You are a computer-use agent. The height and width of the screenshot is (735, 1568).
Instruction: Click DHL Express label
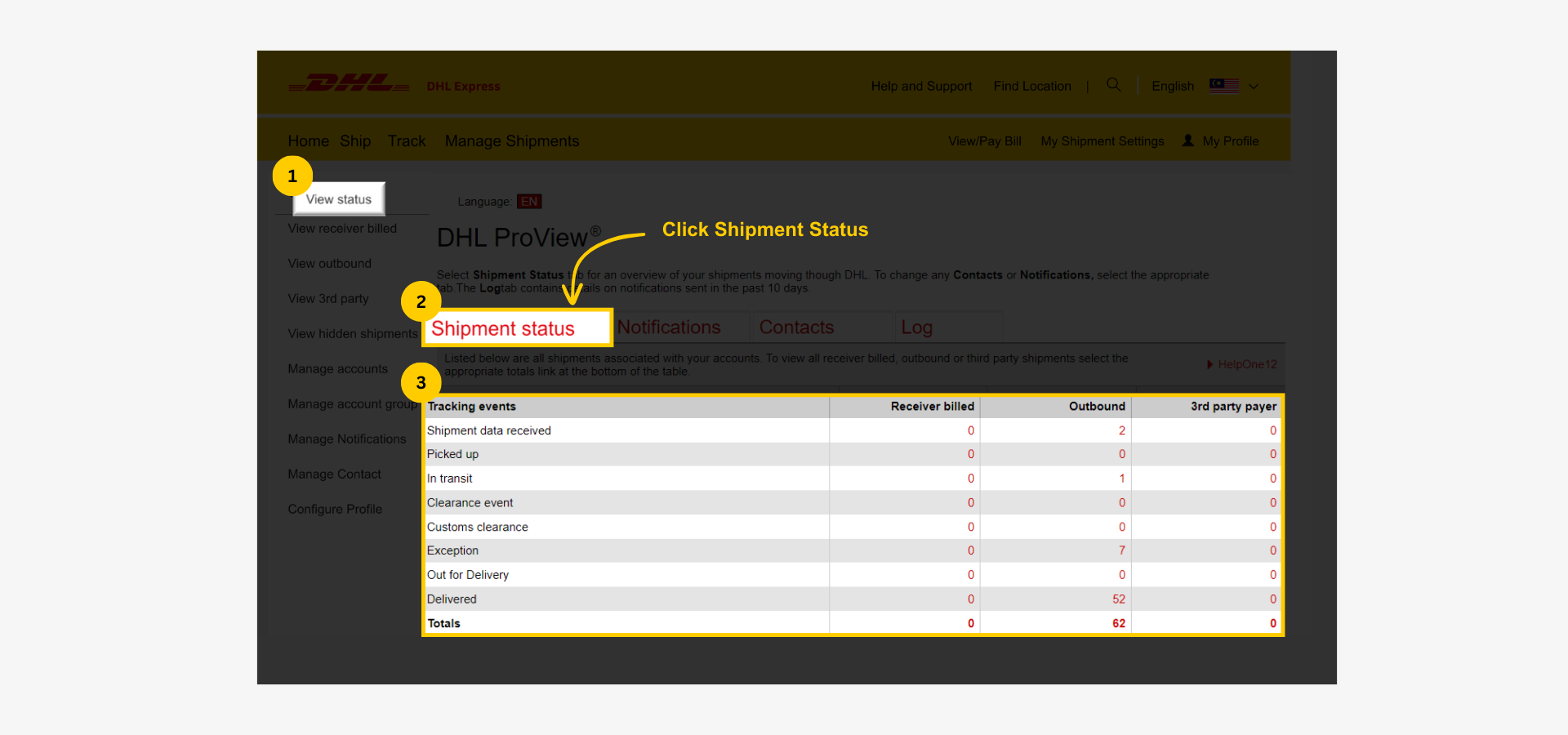[463, 87]
